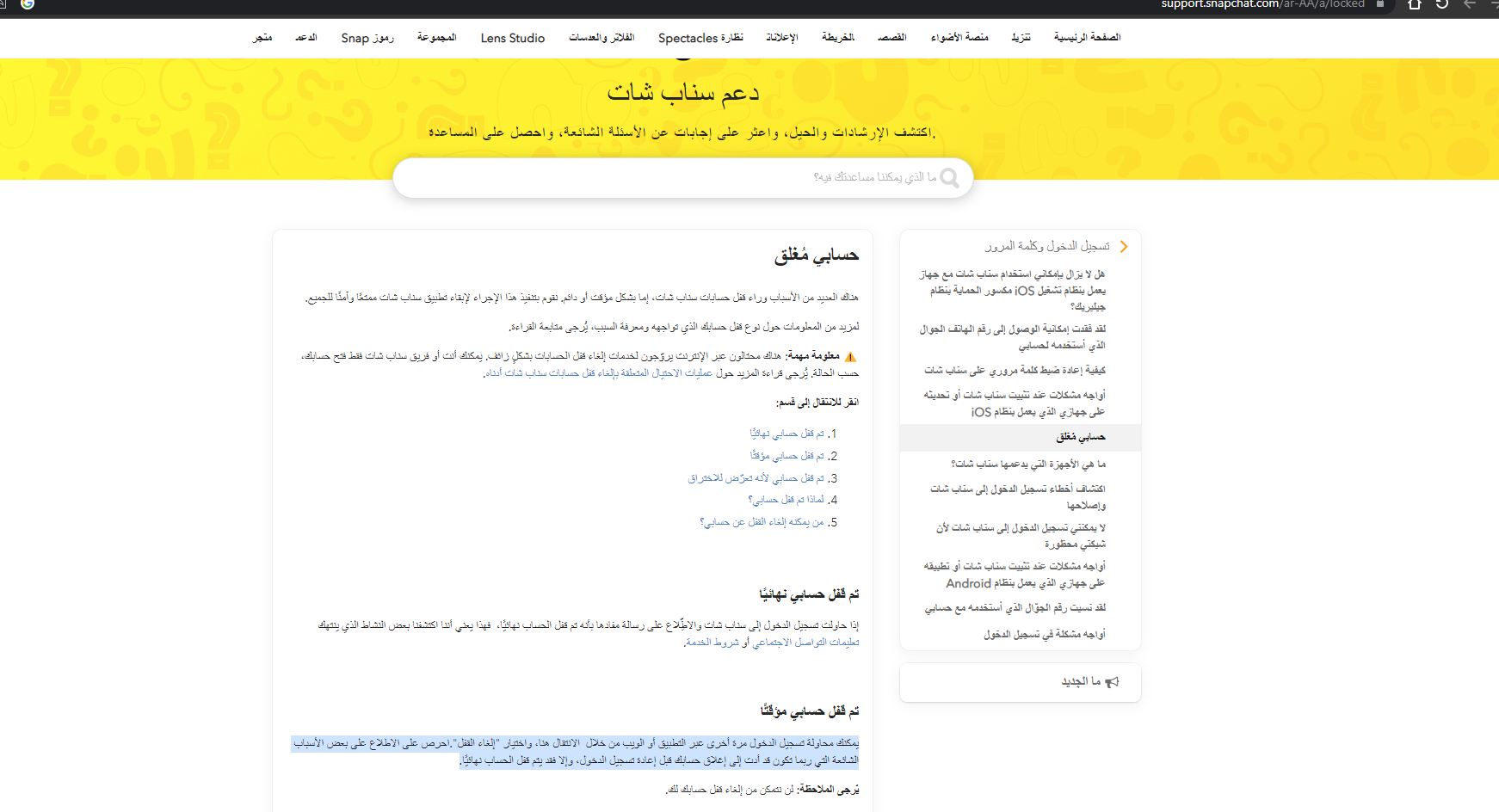Open الدعم nav item
Screen dimensions: 1499x812
305,38
